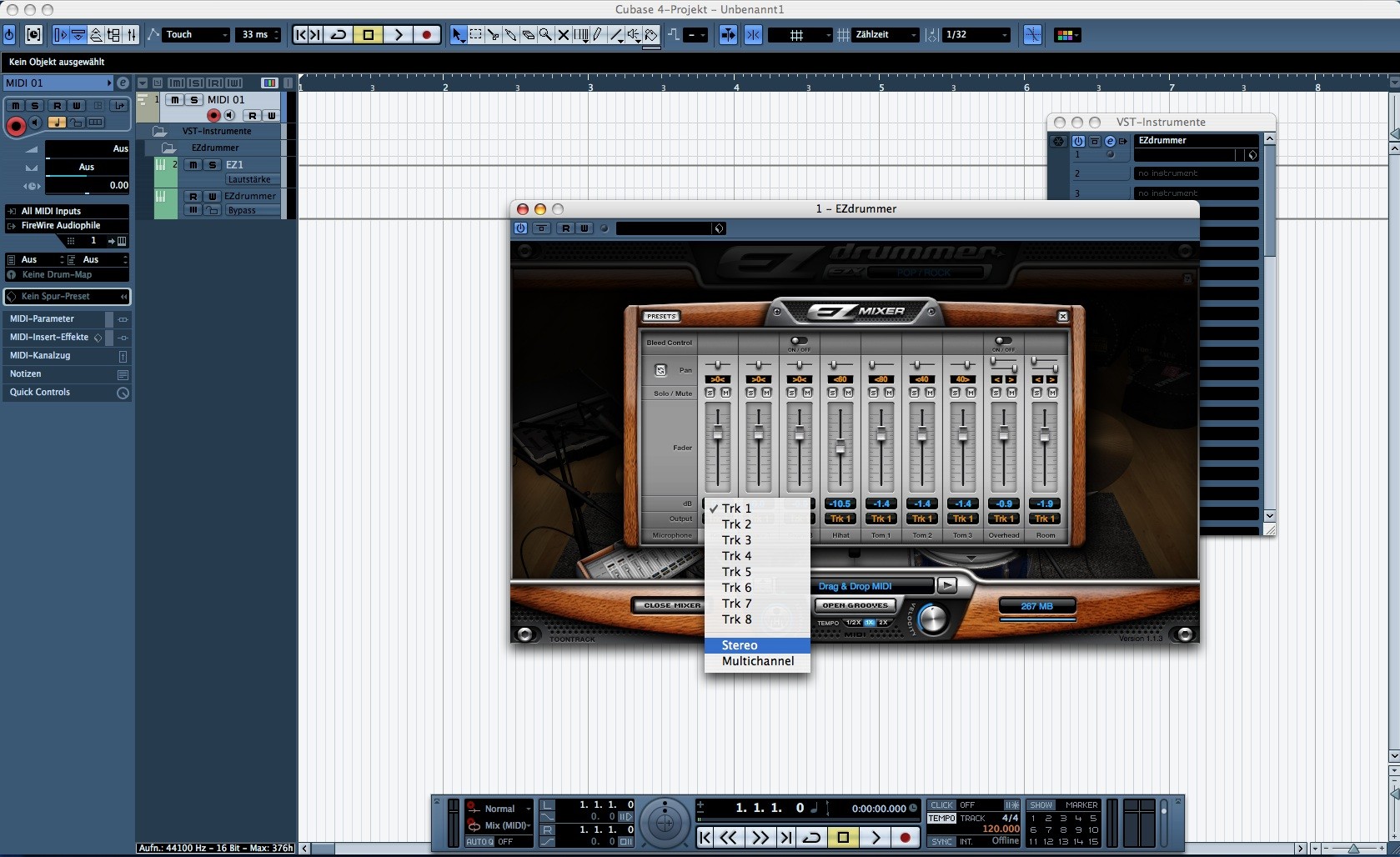Screen dimensions: 1400x857
Task: Enable record on MIDI 01 track list
Action: 214,116
